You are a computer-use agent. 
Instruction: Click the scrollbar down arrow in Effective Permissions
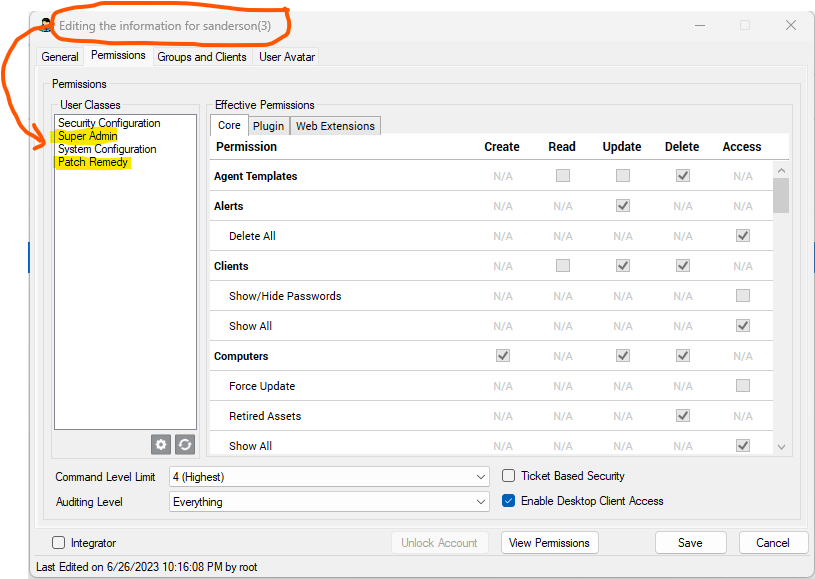tap(781, 447)
